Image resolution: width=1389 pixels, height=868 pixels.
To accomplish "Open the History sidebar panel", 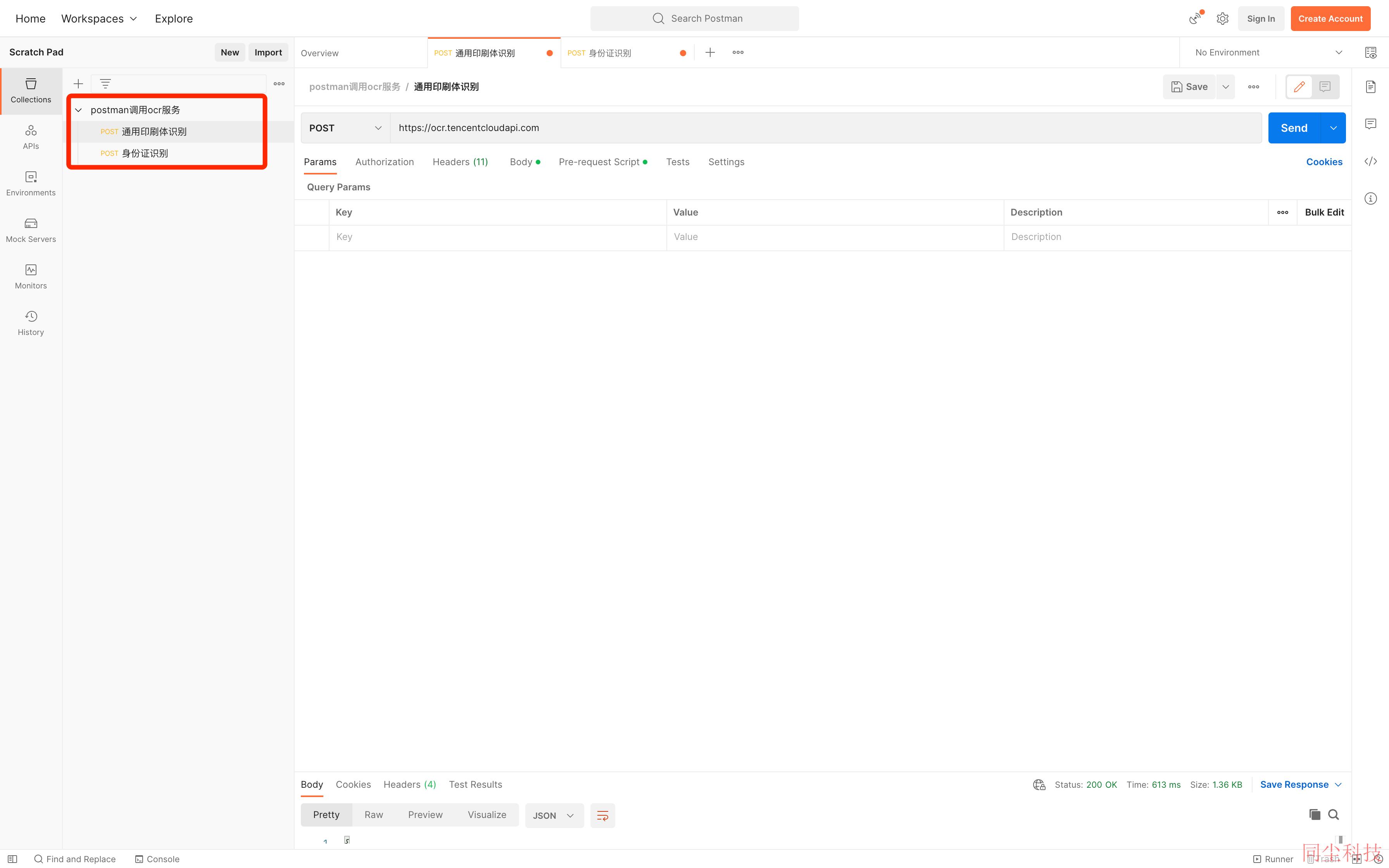I will tap(31, 323).
